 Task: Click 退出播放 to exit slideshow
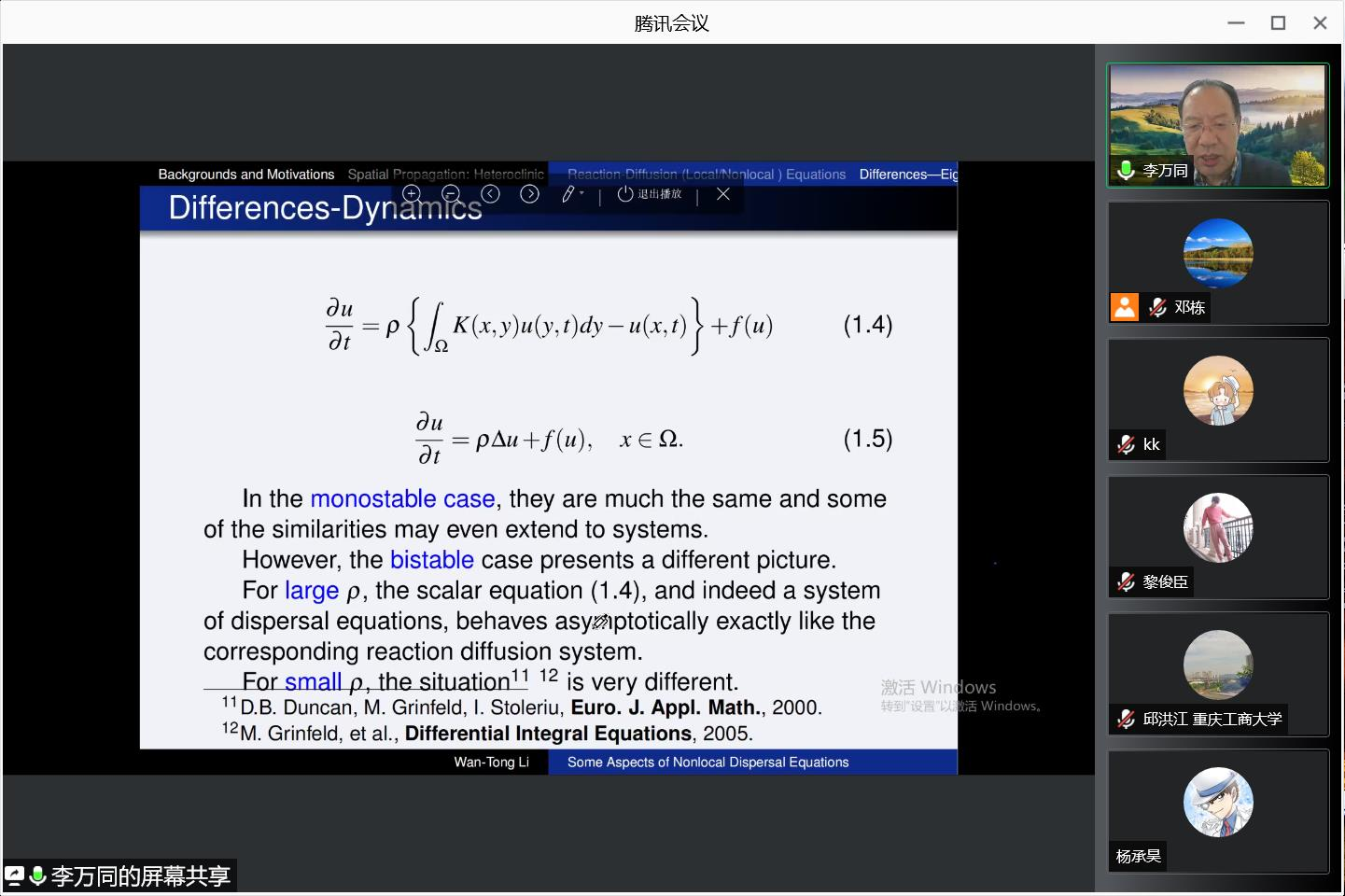coord(650,194)
